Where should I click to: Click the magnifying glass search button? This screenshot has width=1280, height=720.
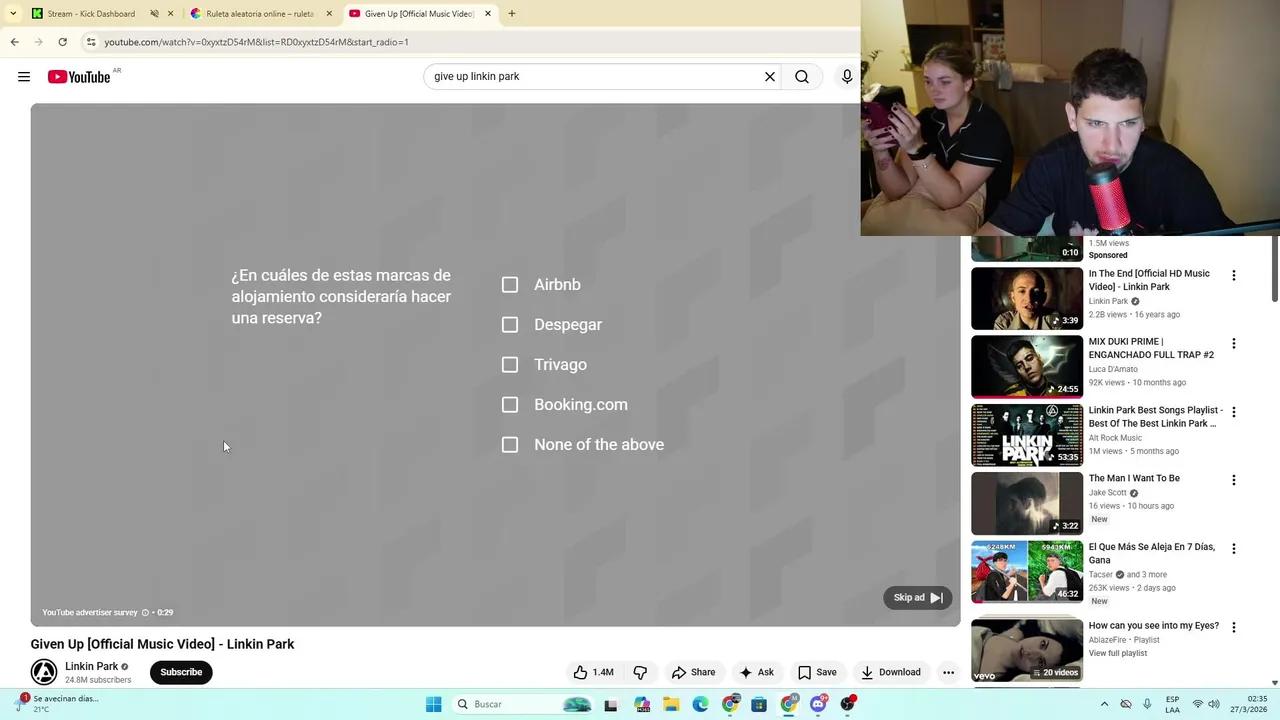tap(802, 77)
